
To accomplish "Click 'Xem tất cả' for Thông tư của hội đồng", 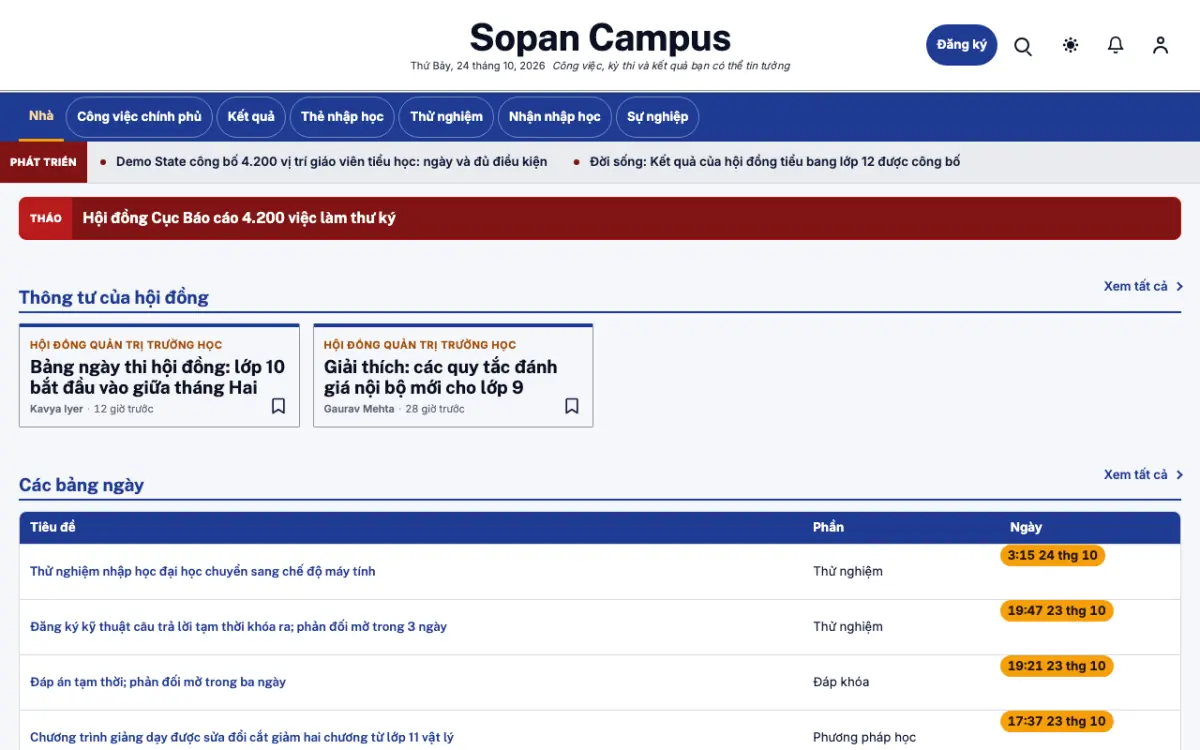I will click(x=1143, y=286).
